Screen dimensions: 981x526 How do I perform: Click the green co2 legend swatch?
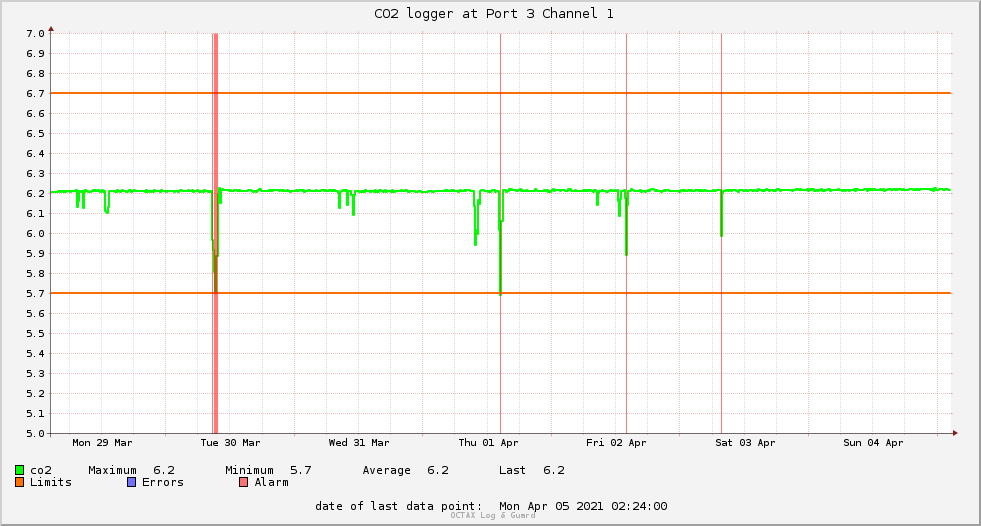pyautogui.click(x=19, y=470)
